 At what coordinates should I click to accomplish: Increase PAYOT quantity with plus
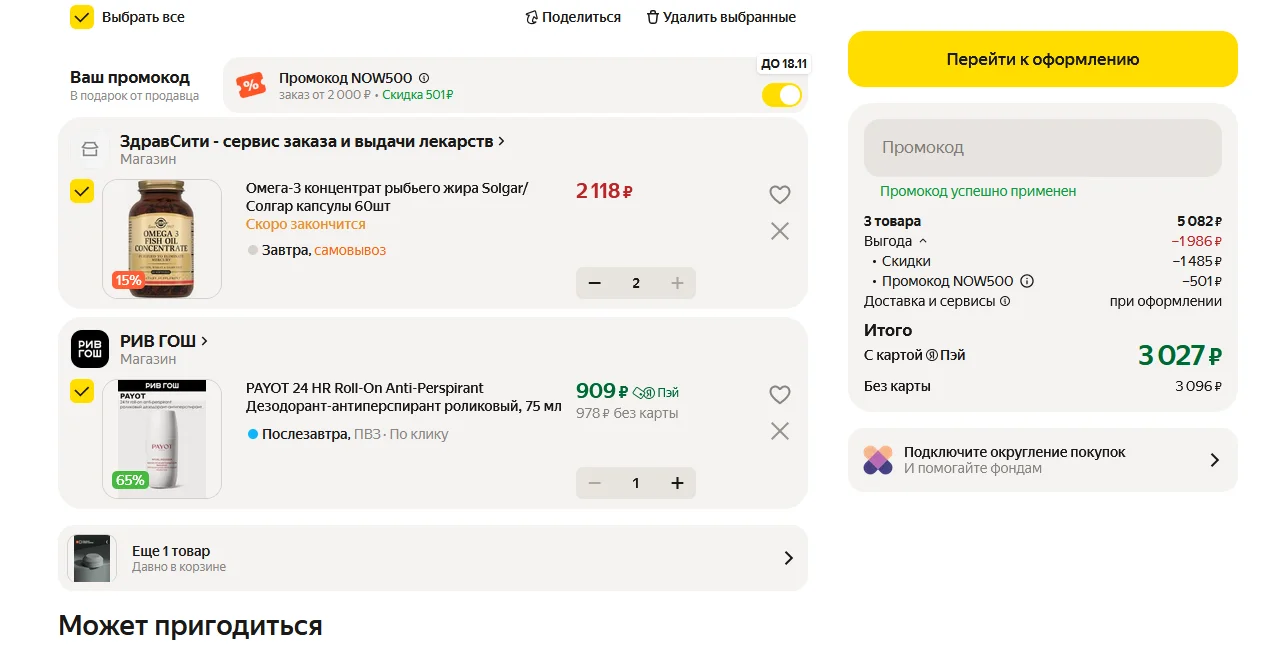[x=677, y=483]
